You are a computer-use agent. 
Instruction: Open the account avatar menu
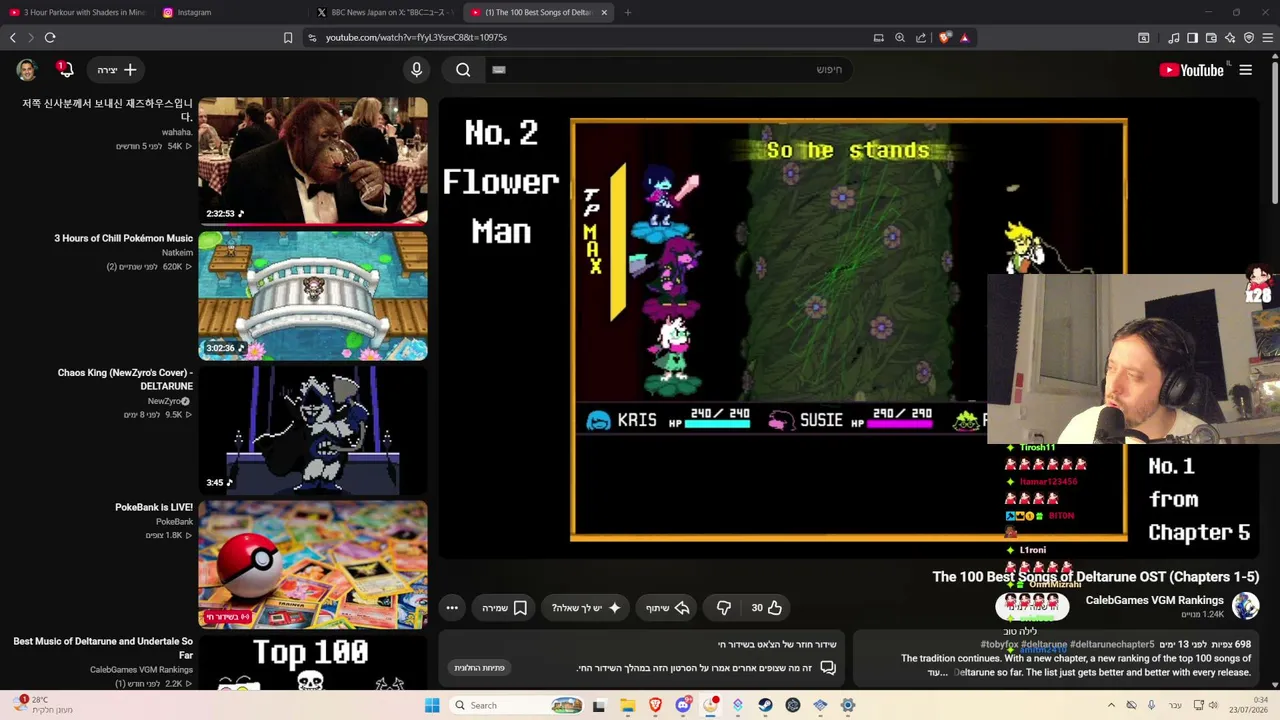(x=27, y=70)
